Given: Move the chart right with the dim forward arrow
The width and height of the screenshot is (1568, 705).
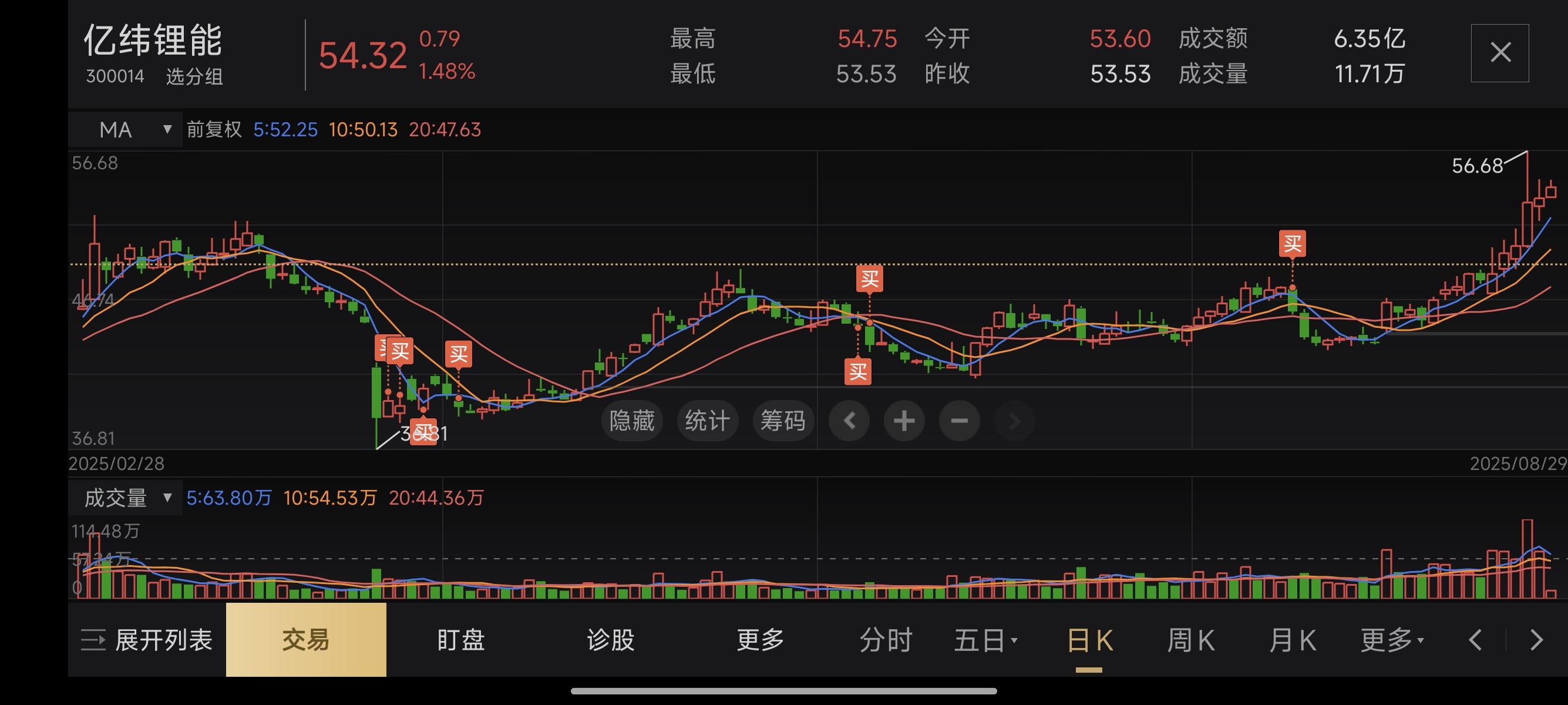Looking at the screenshot, I should [1014, 421].
